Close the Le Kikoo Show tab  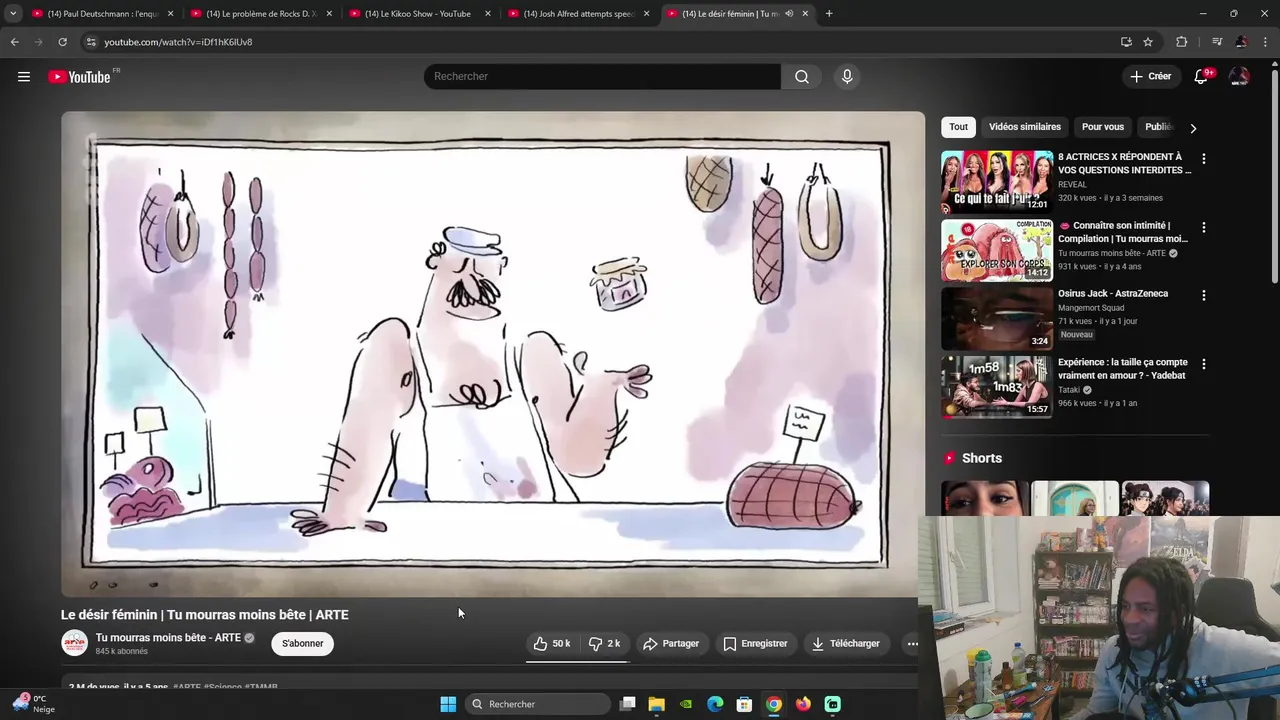[x=488, y=14]
